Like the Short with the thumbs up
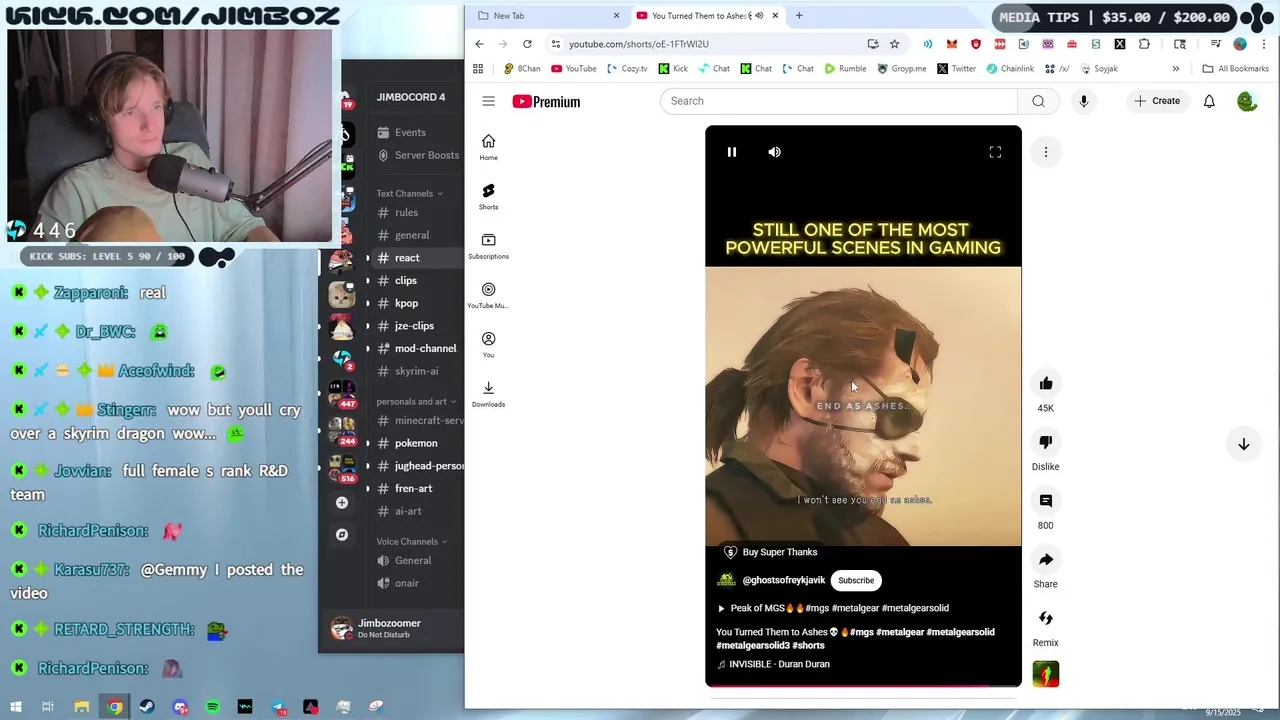Image resolution: width=1280 pixels, height=720 pixels. (1046, 384)
